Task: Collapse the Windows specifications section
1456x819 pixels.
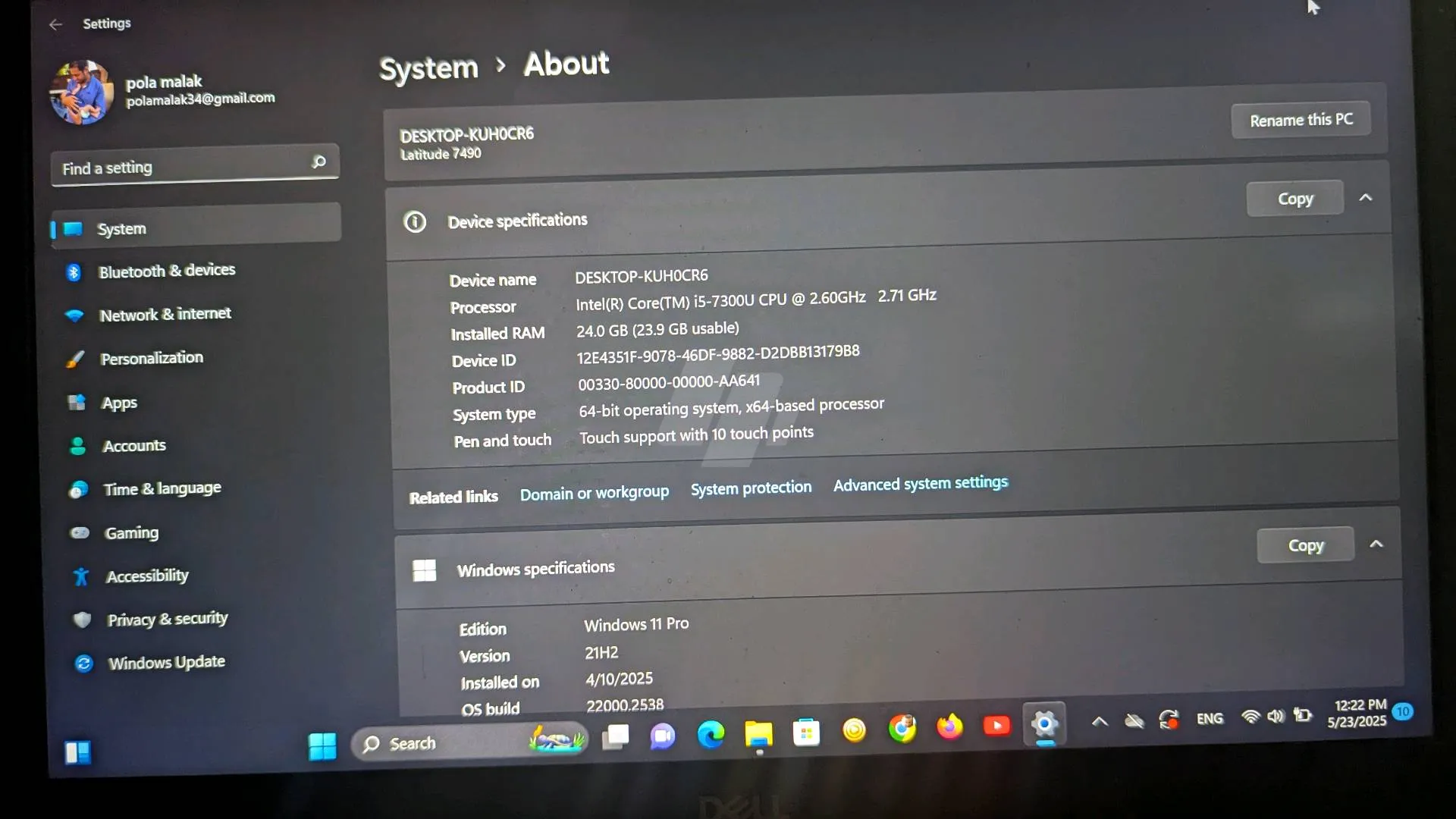Action: [1376, 544]
